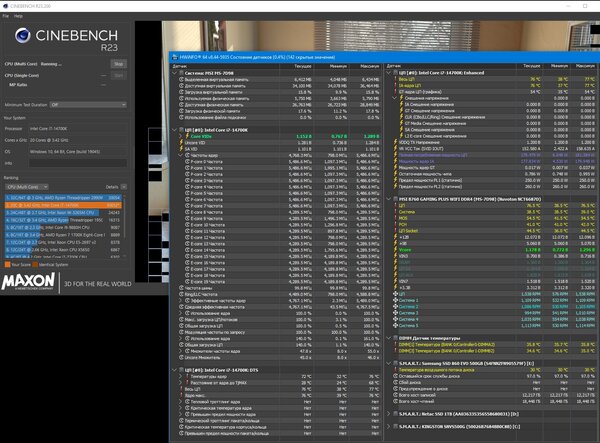Expand the Core VIDs sensor row
The height and width of the screenshot is (443, 600).
181,136
